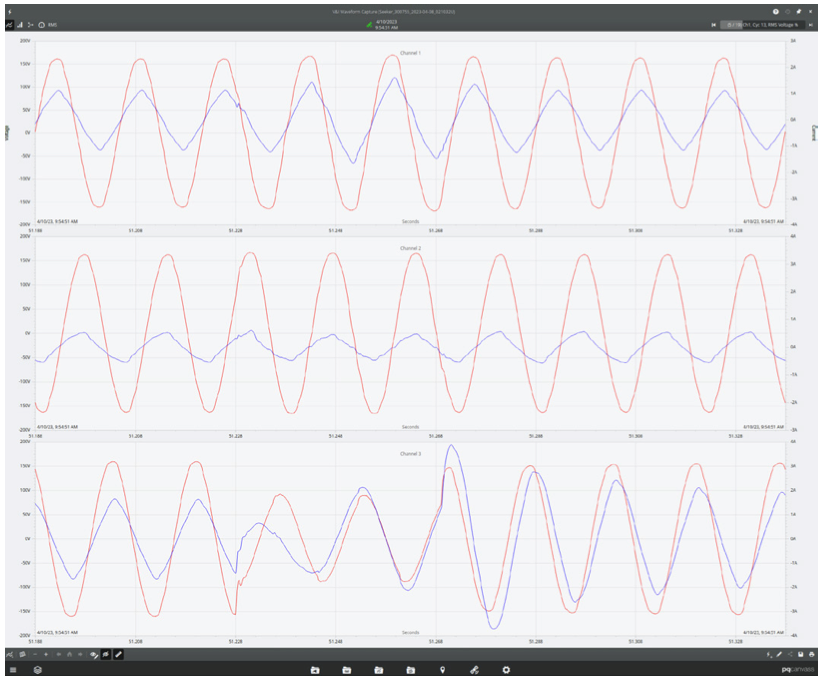Open the phasor diagram view icon
The image size is (821, 680).
(x=30, y=25)
